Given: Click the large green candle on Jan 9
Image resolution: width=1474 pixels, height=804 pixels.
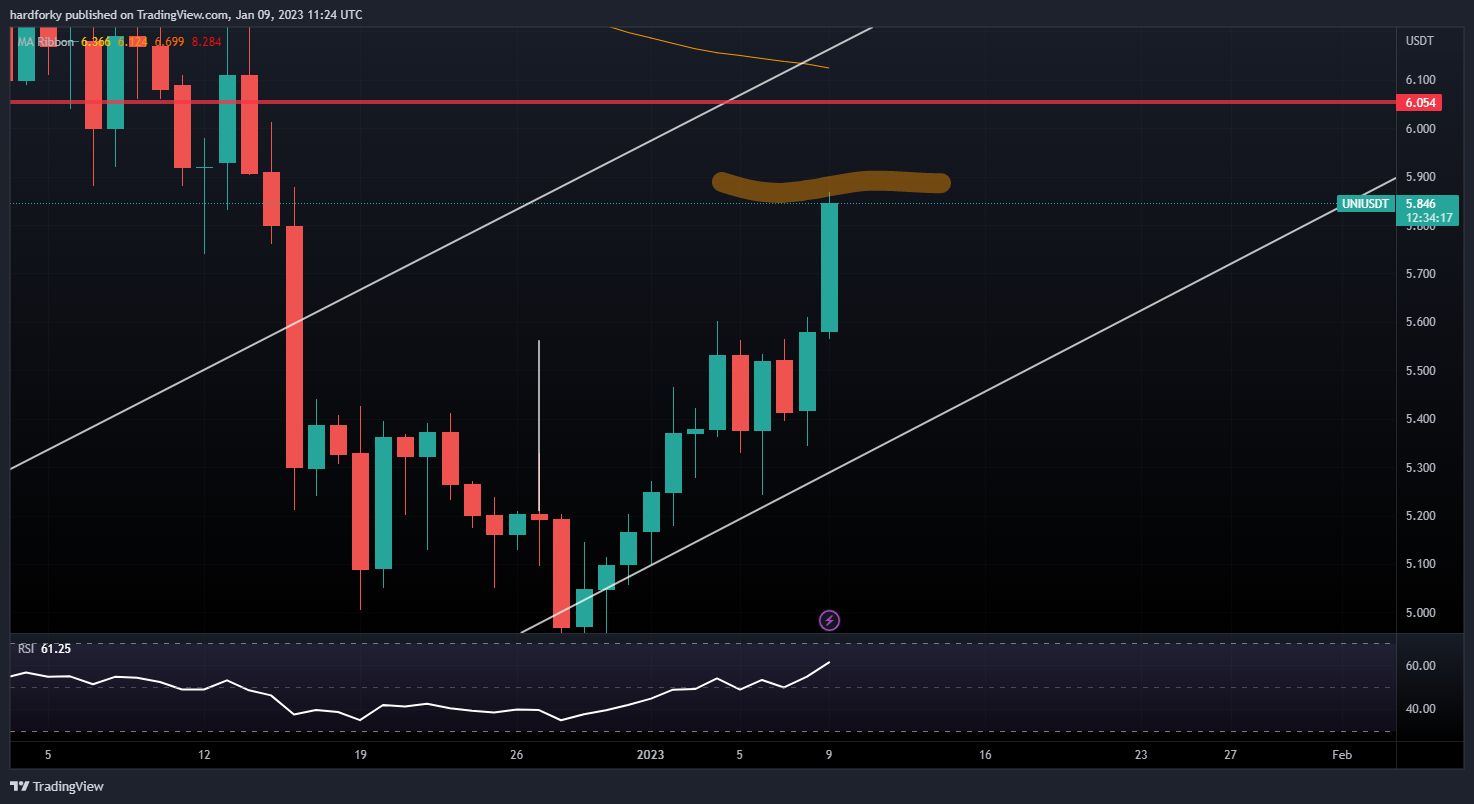Looking at the screenshot, I should click(x=829, y=267).
